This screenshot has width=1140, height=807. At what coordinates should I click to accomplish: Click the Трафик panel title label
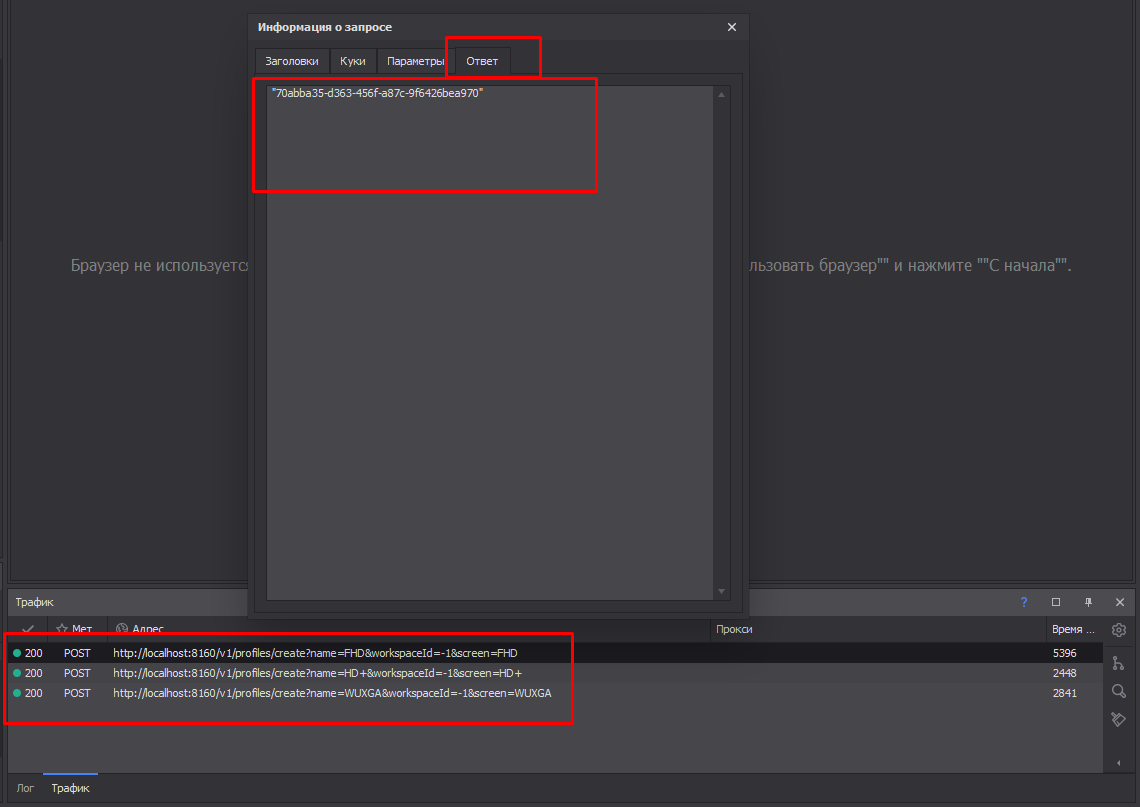pos(35,602)
